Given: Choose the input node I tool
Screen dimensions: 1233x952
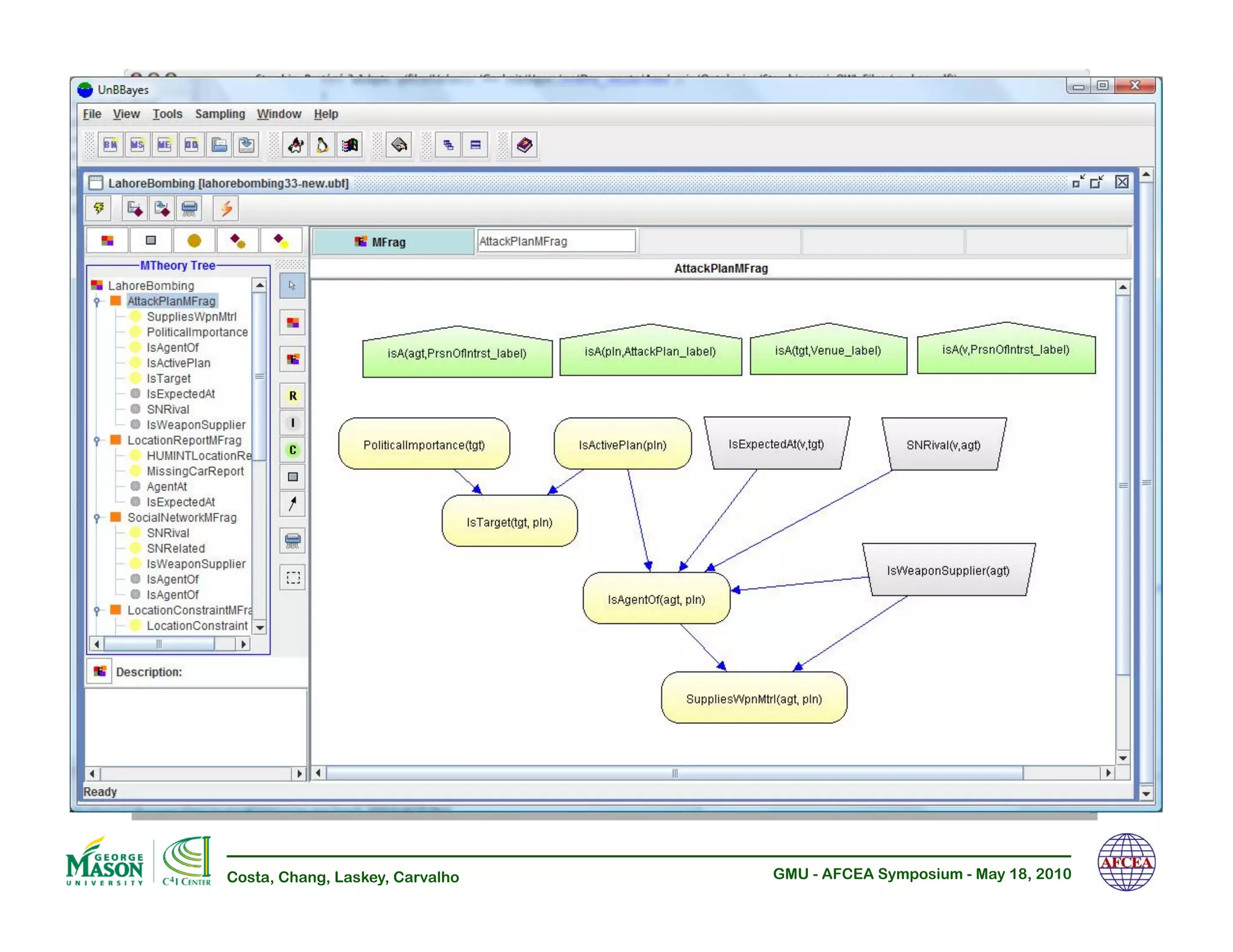Looking at the screenshot, I should click(293, 423).
